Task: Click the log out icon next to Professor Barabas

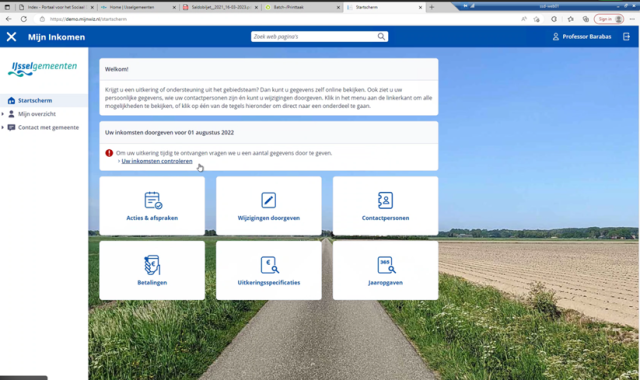Action: point(627,37)
